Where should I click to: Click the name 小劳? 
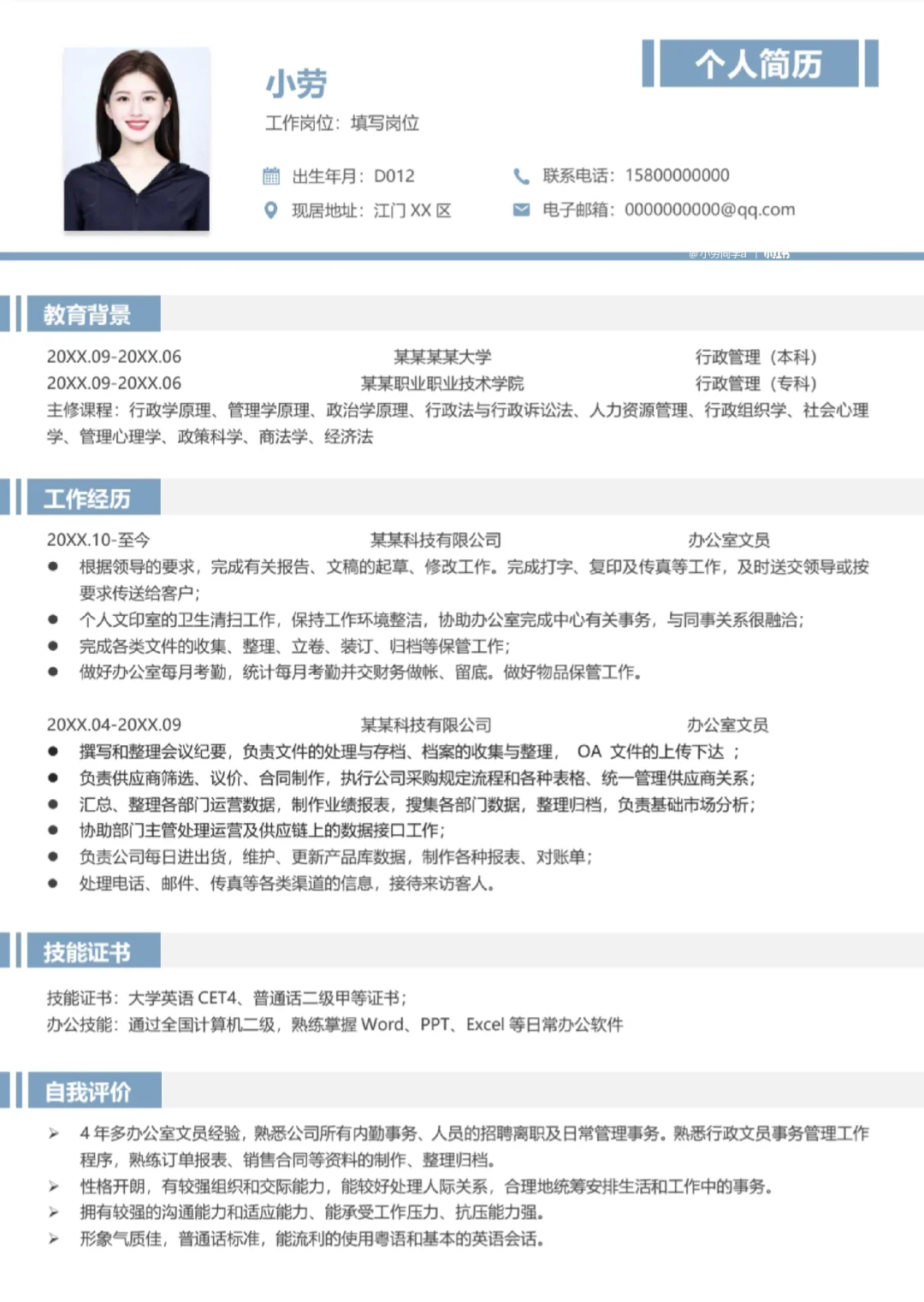point(296,84)
